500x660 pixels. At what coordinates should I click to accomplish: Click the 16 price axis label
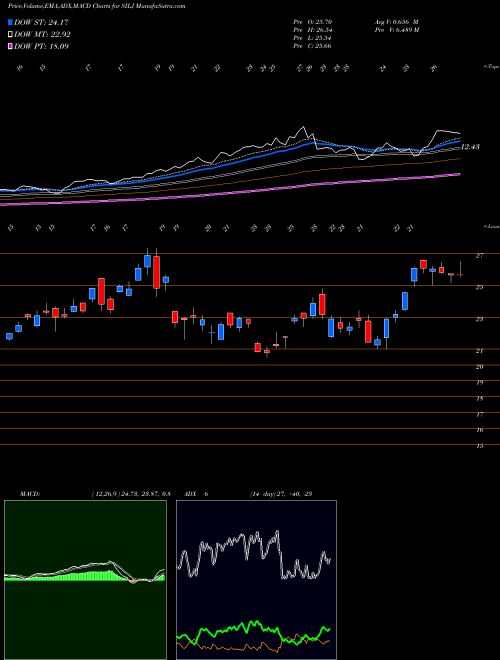(480, 430)
